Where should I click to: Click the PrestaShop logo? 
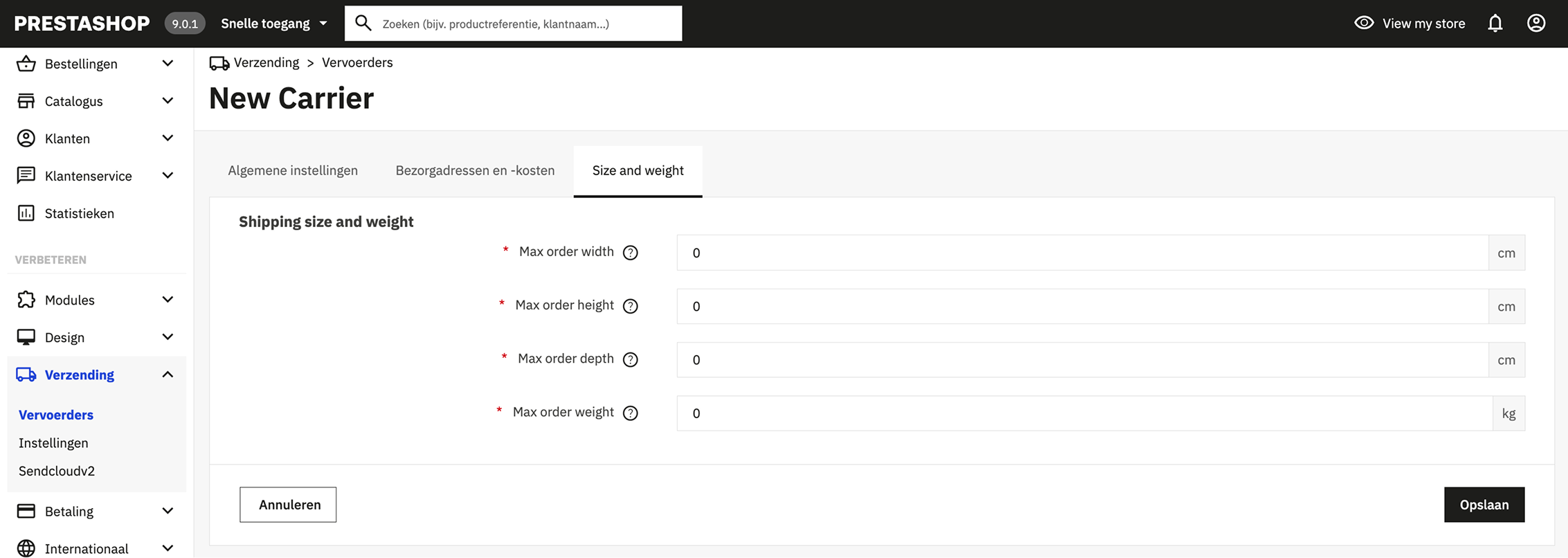82,24
